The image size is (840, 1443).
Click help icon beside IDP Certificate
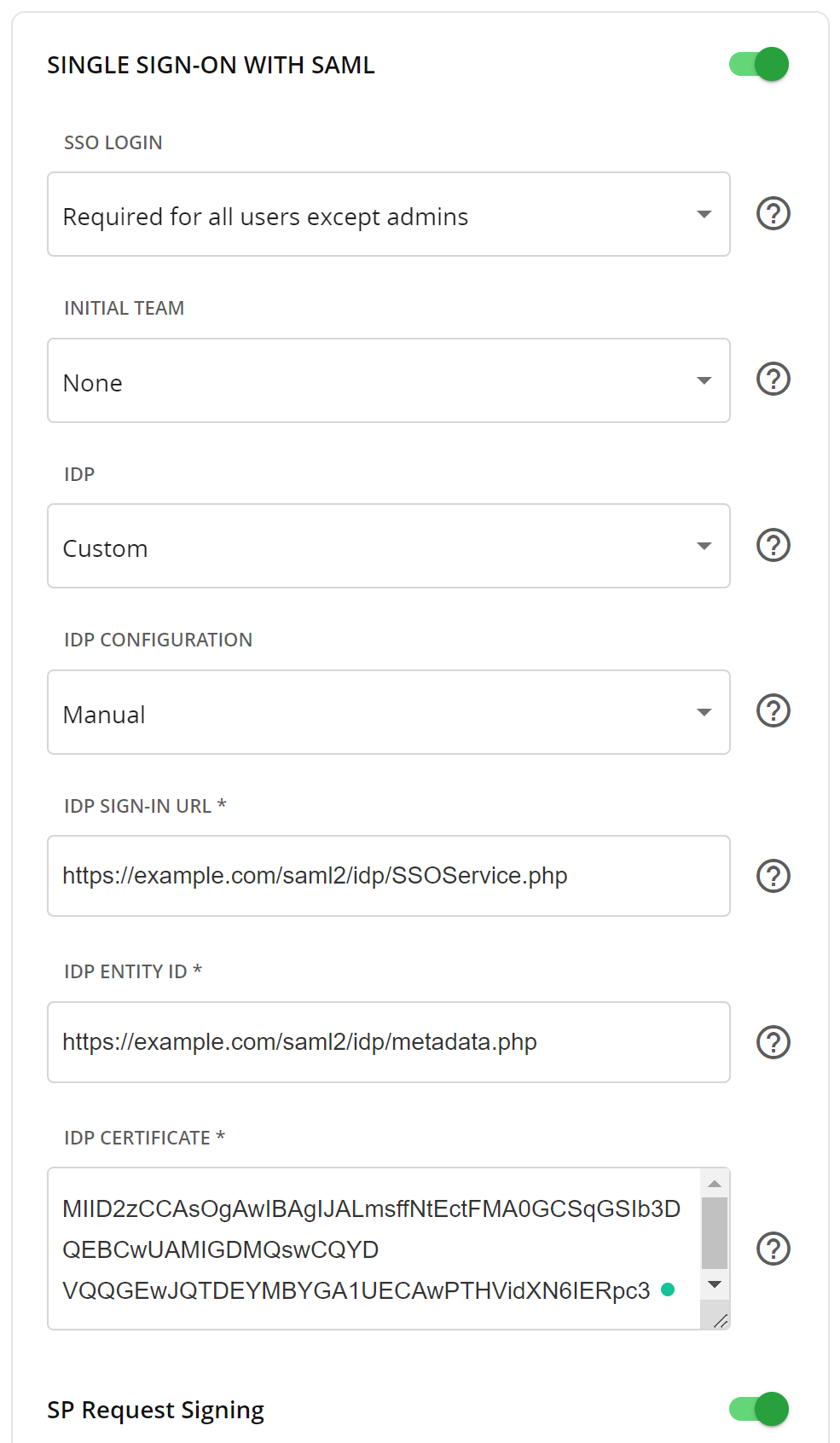(x=773, y=1249)
